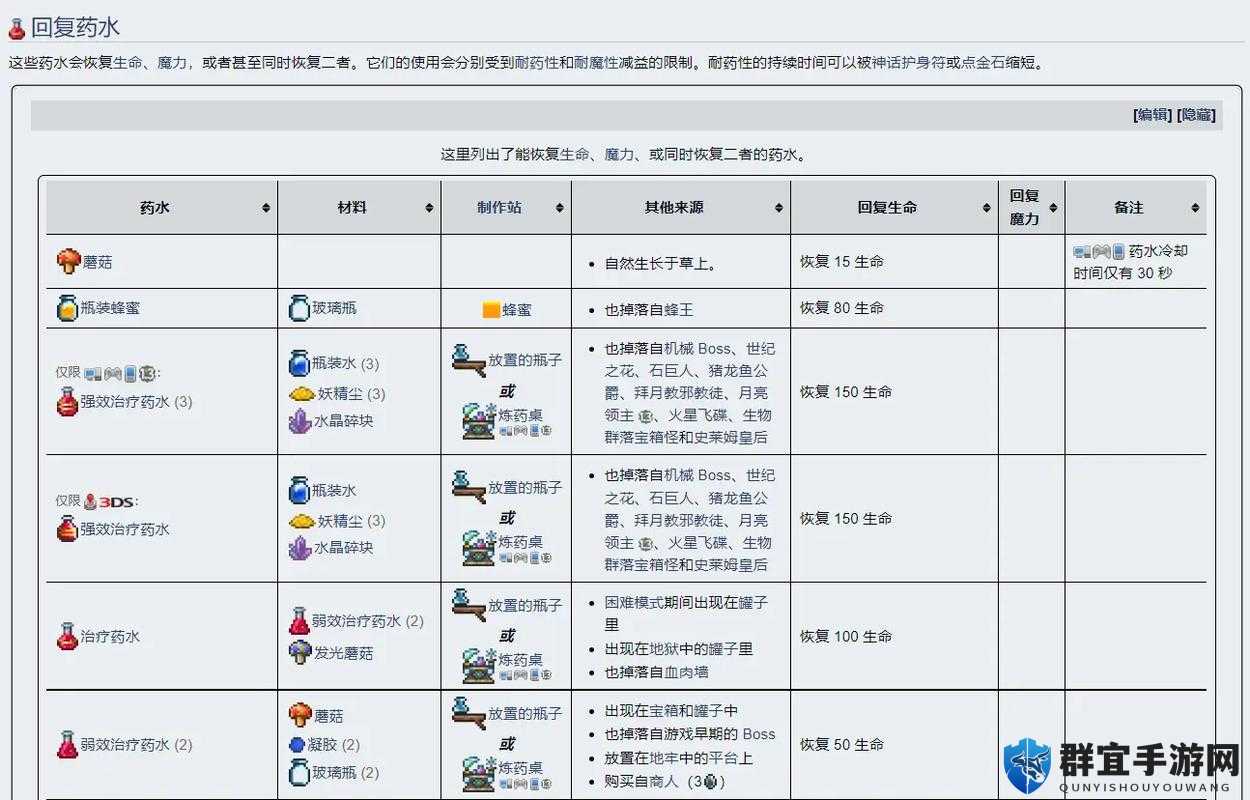Open the 商人 link
Viewport: 1250px width, 800px height.
[664, 782]
